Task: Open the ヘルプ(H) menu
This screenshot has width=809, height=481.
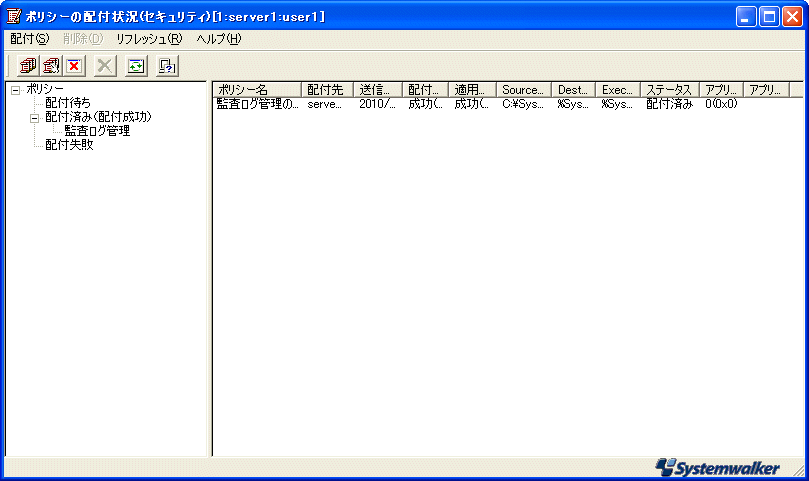Action: [219, 39]
